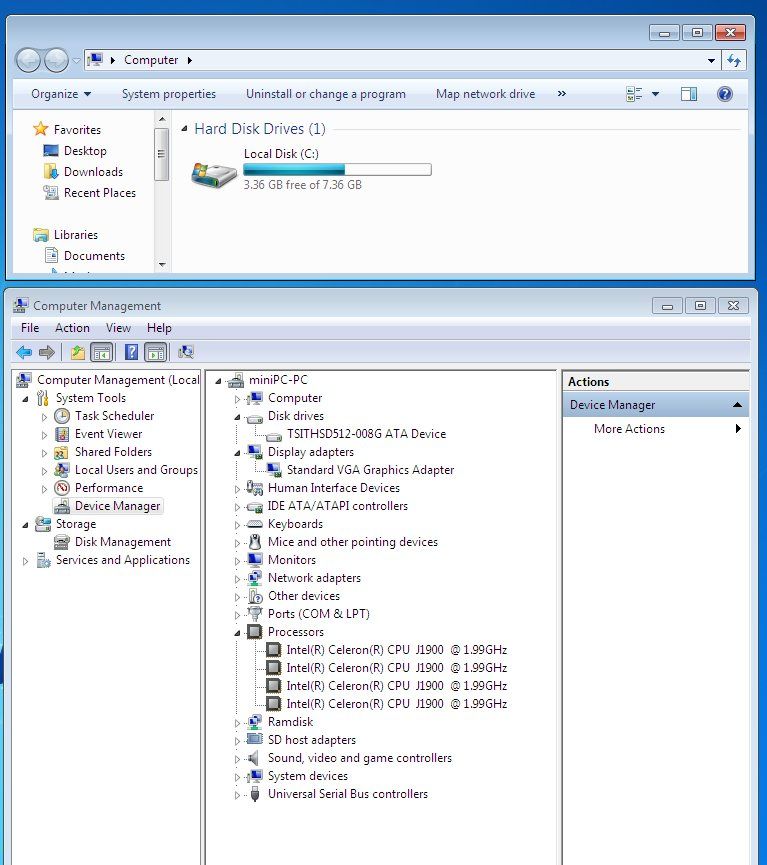The width and height of the screenshot is (767, 865).
Task: Expand the Computer node in device tree
Action: (x=237, y=399)
